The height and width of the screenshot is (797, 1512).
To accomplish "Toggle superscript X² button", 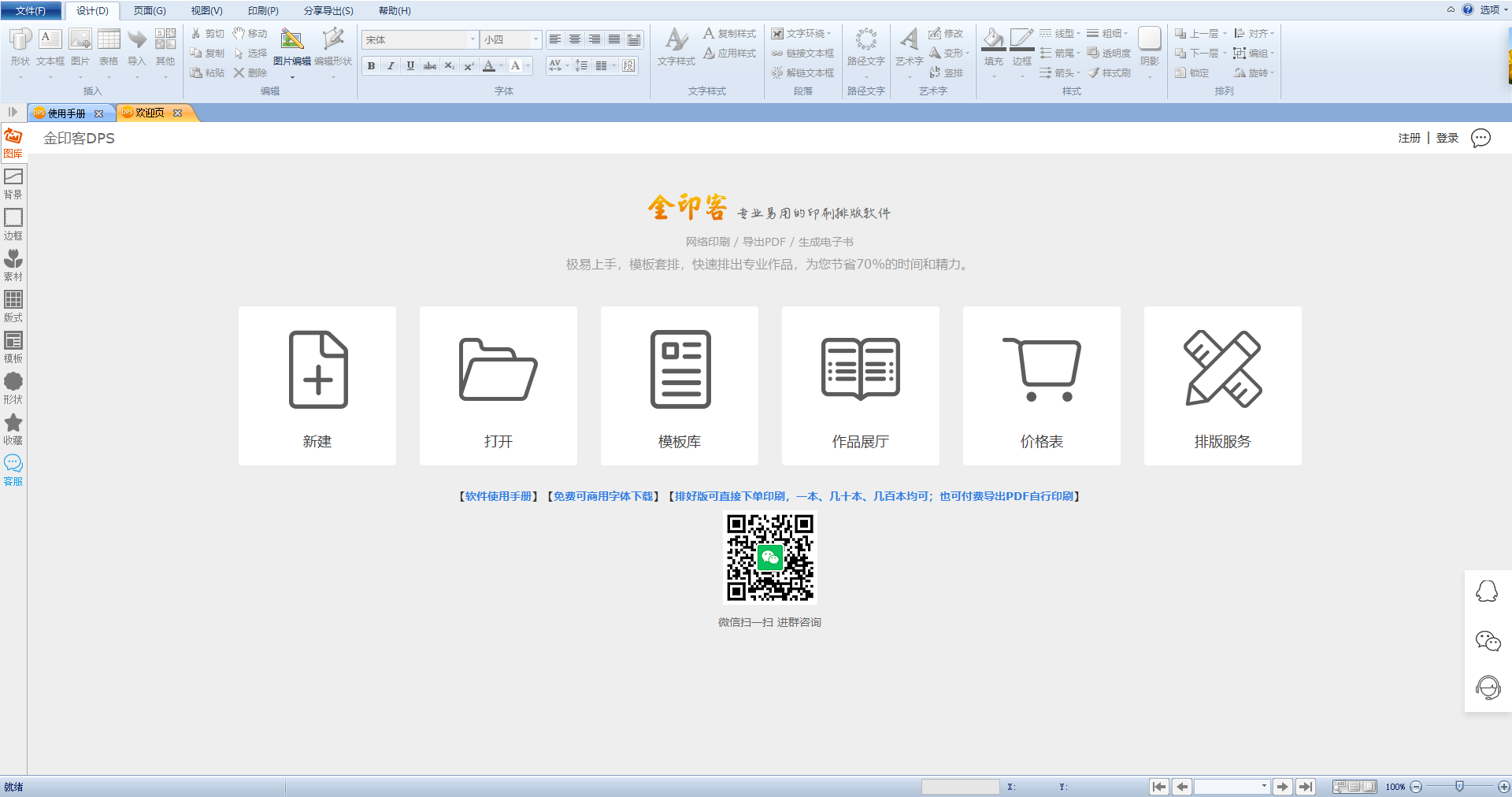I will 469,65.
